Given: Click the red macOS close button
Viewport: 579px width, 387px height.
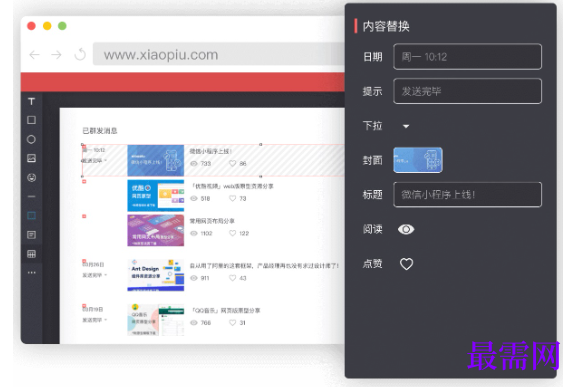Looking at the screenshot, I should click(x=31, y=26).
